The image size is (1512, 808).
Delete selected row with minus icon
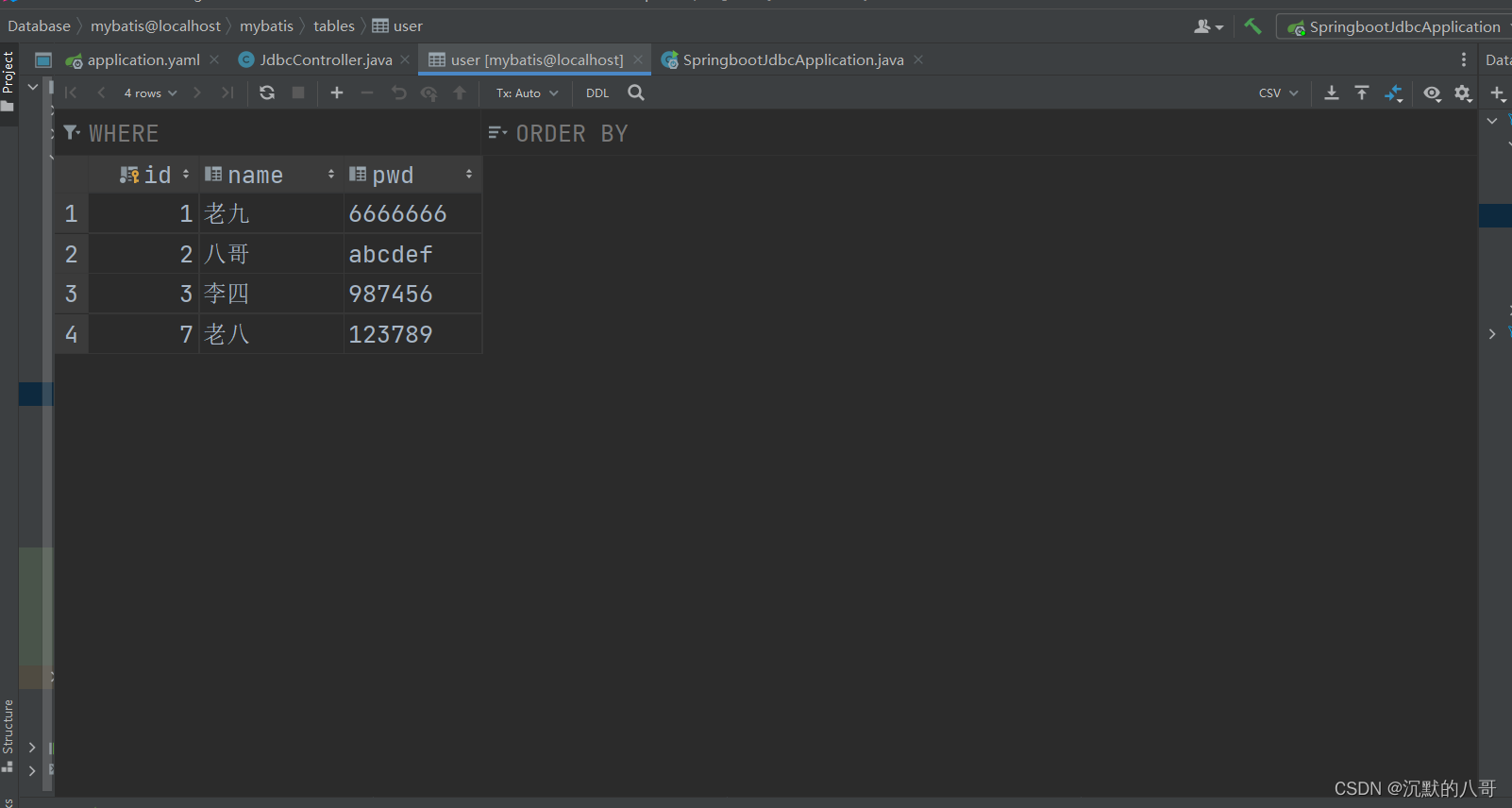(x=367, y=93)
